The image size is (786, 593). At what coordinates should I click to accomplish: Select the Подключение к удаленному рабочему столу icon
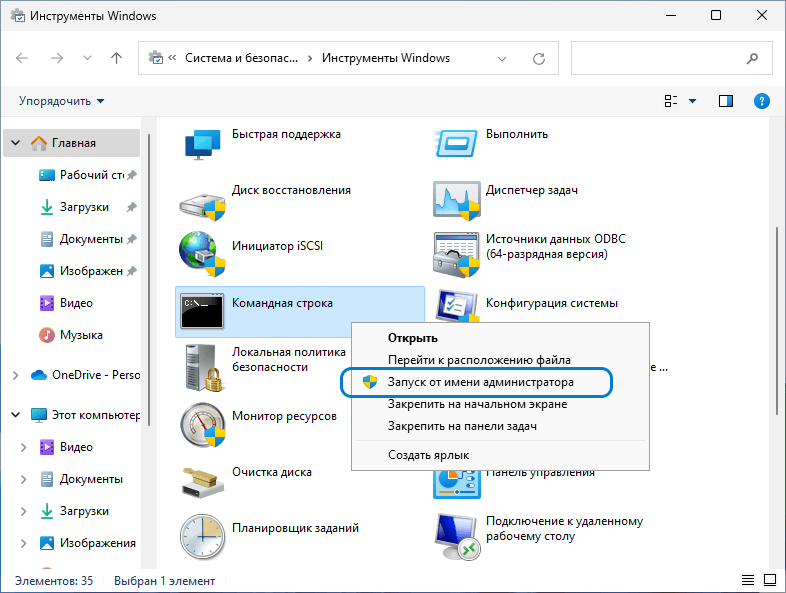click(457, 537)
